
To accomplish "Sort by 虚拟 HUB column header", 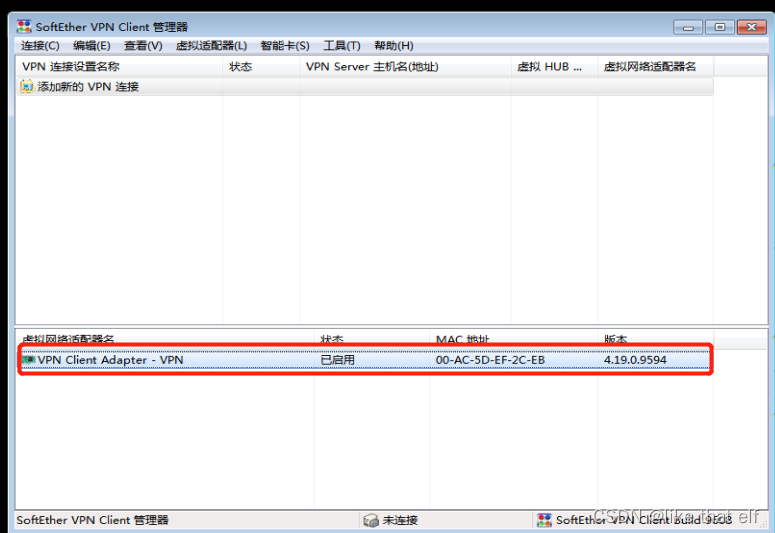I will click(555, 66).
